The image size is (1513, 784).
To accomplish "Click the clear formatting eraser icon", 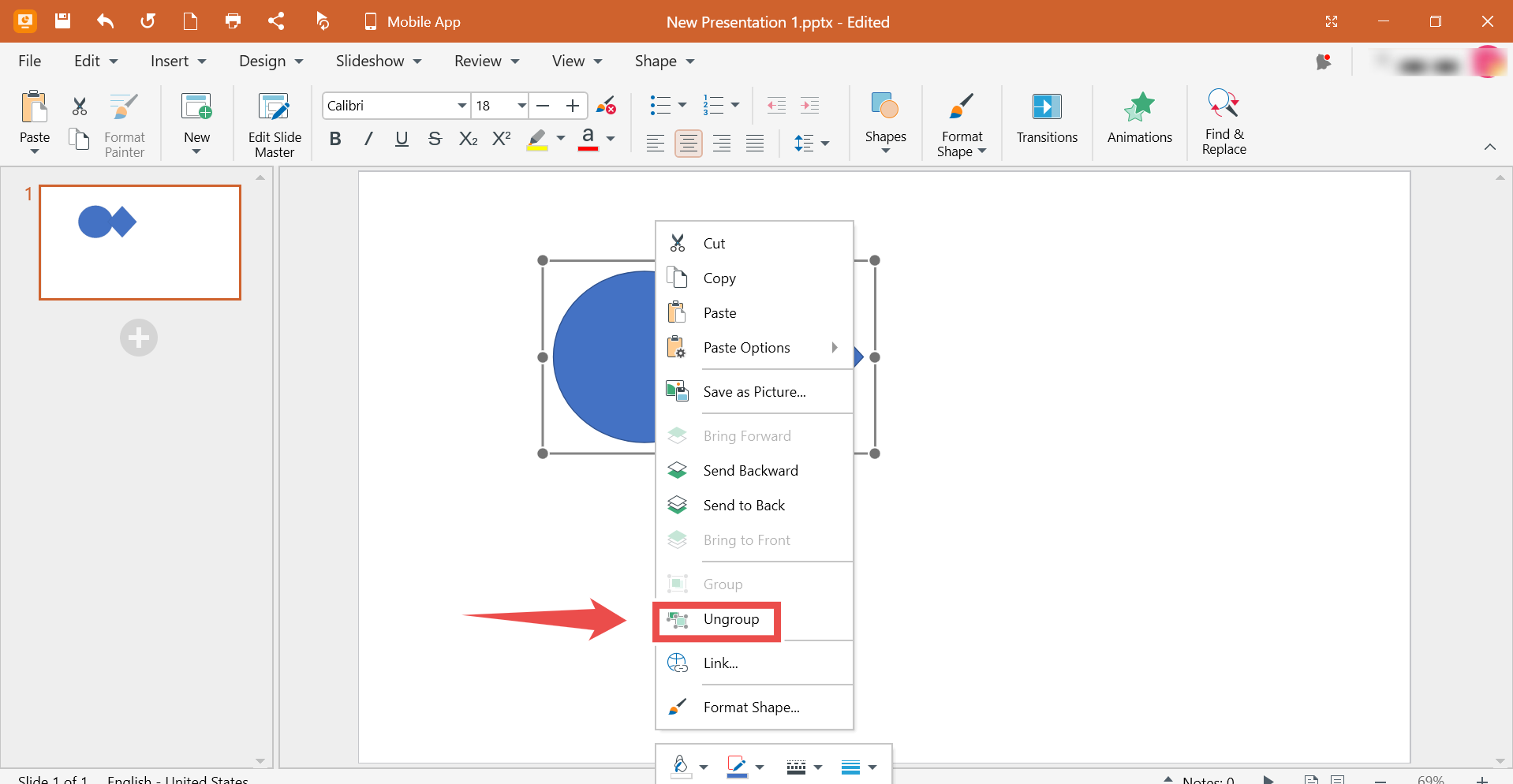I will [606, 106].
